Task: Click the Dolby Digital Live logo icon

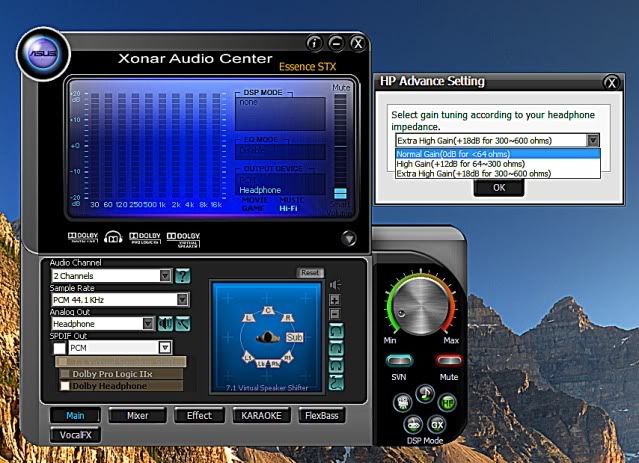Action: (x=83, y=237)
